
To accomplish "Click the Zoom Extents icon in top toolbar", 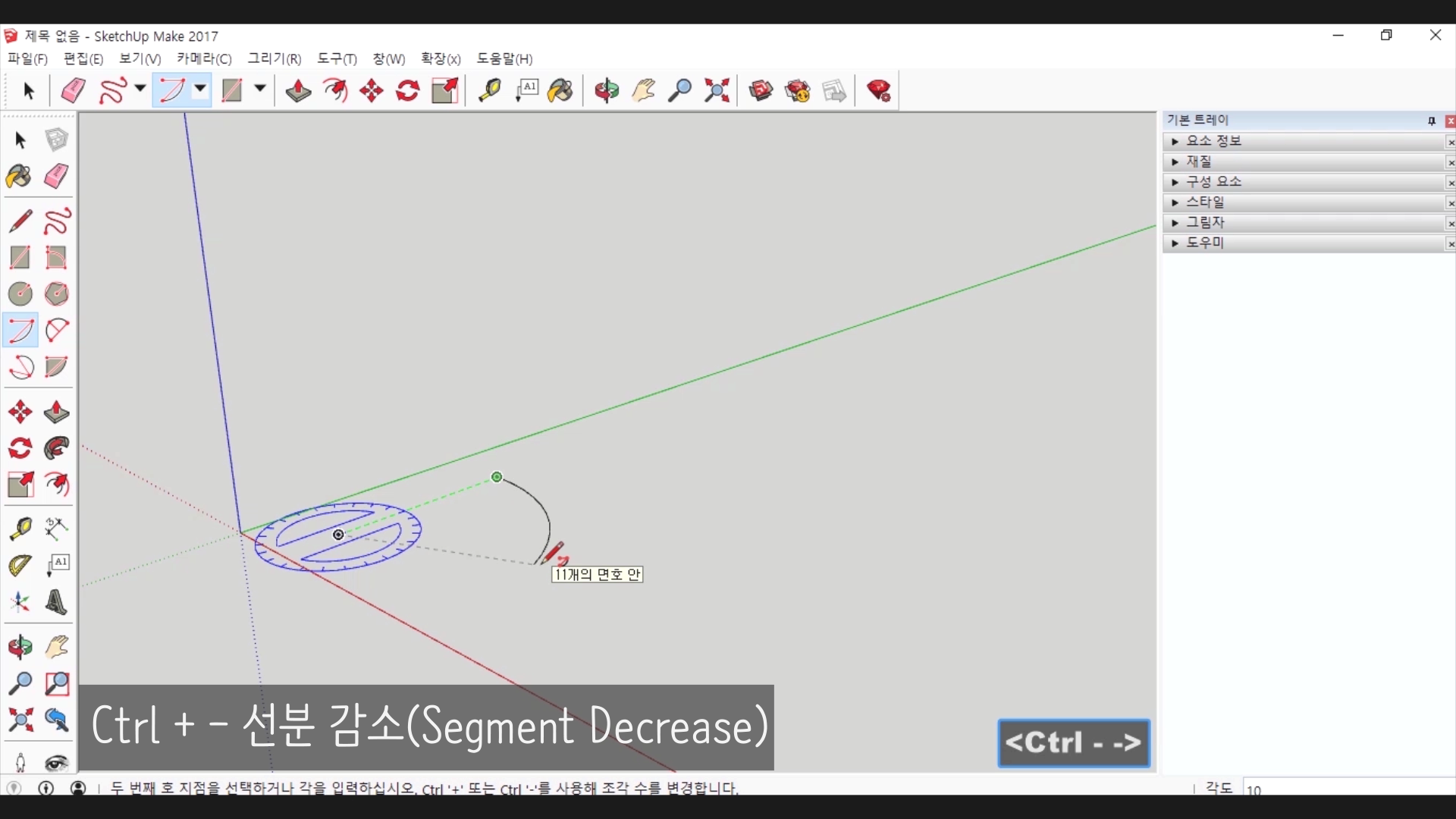I will pyautogui.click(x=717, y=91).
